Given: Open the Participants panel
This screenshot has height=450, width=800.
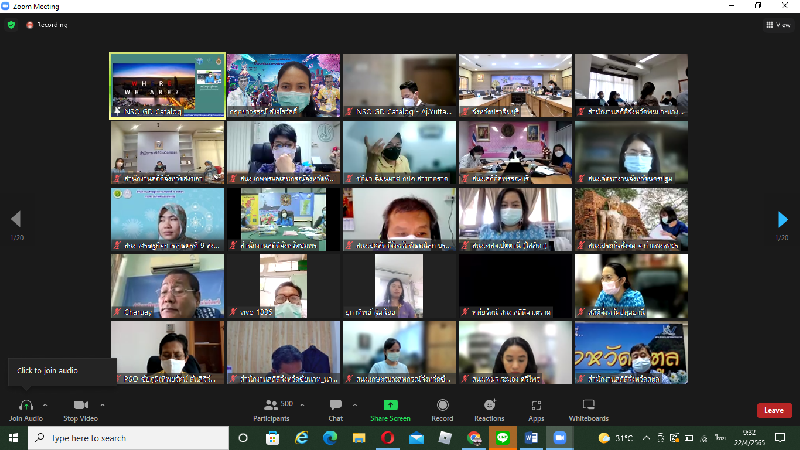Looking at the screenshot, I should (x=270, y=405).
